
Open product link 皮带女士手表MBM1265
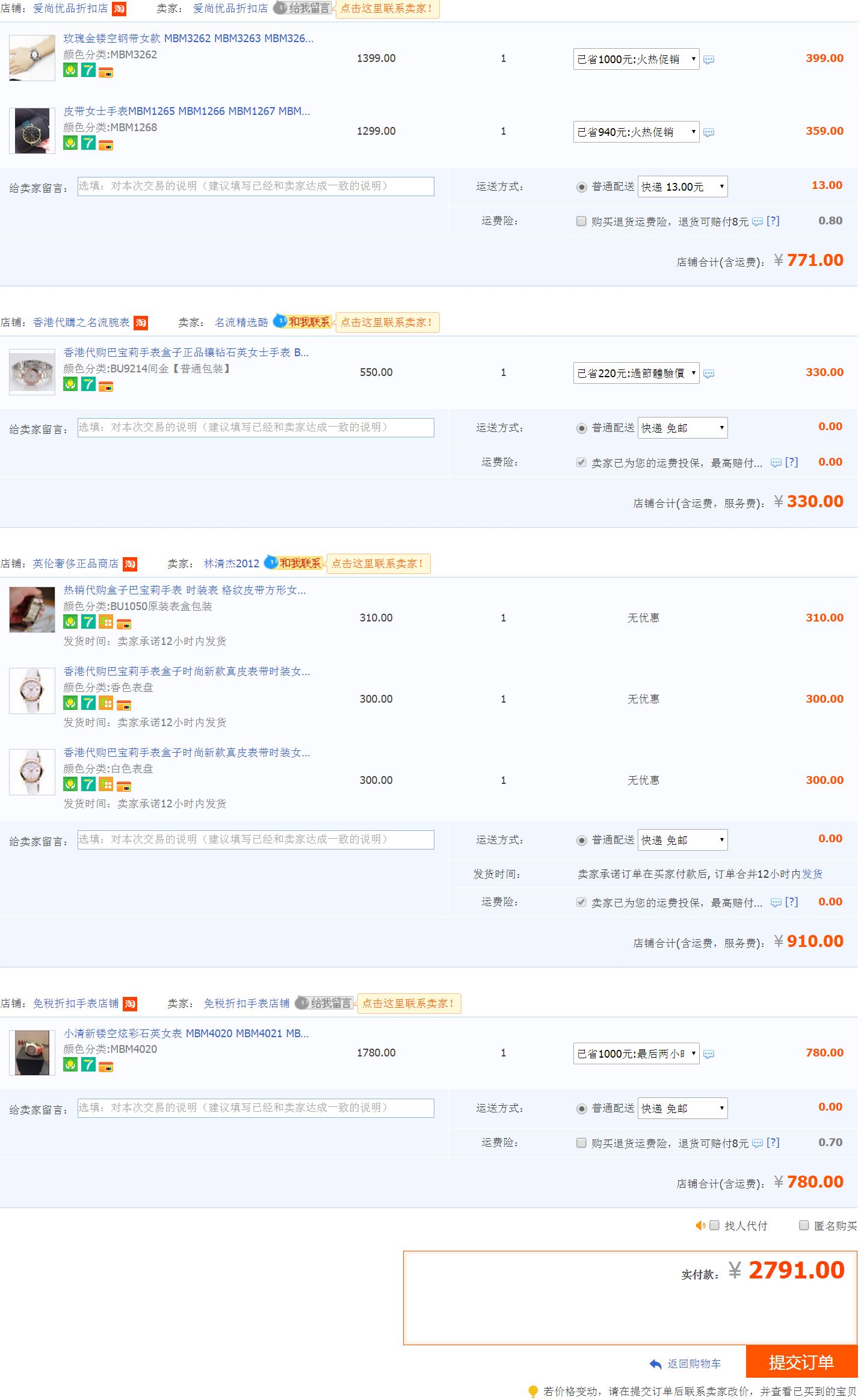tap(187, 111)
